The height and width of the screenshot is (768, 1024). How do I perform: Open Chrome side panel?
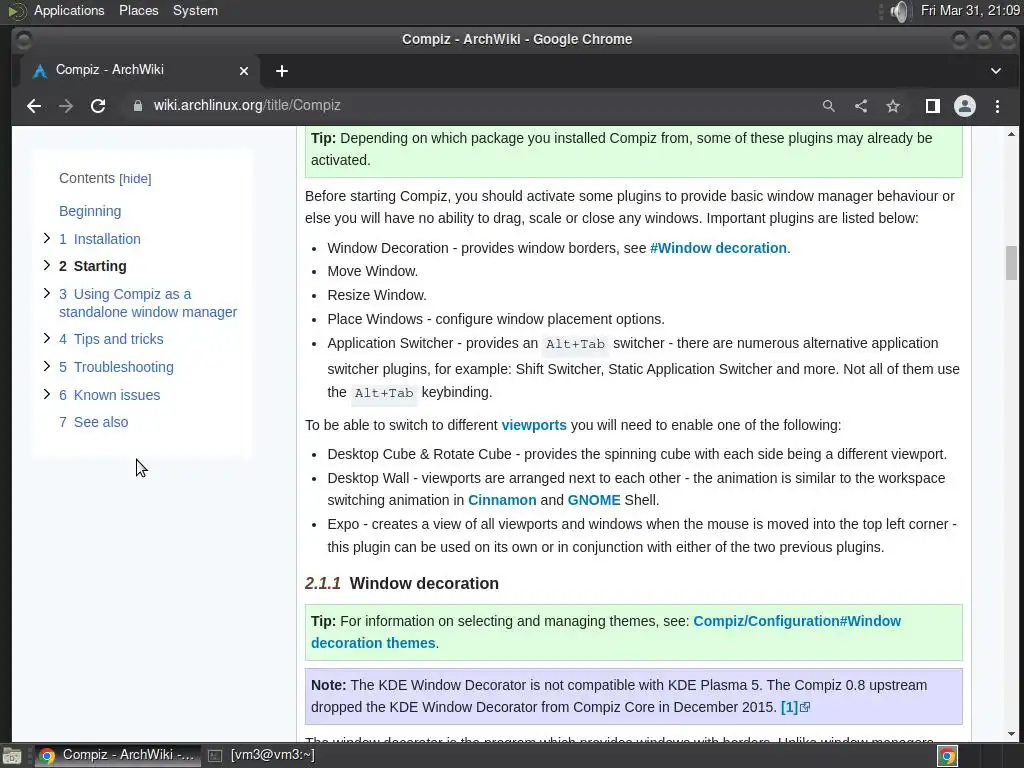click(x=933, y=106)
